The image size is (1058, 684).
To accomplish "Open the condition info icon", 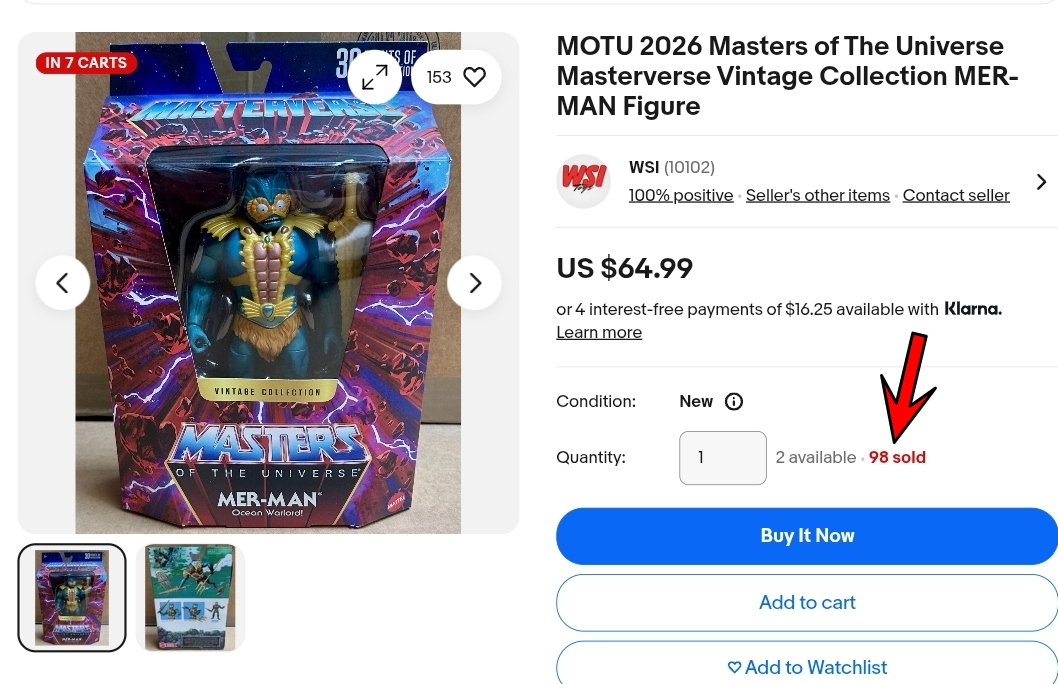I will click(x=733, y=402).
